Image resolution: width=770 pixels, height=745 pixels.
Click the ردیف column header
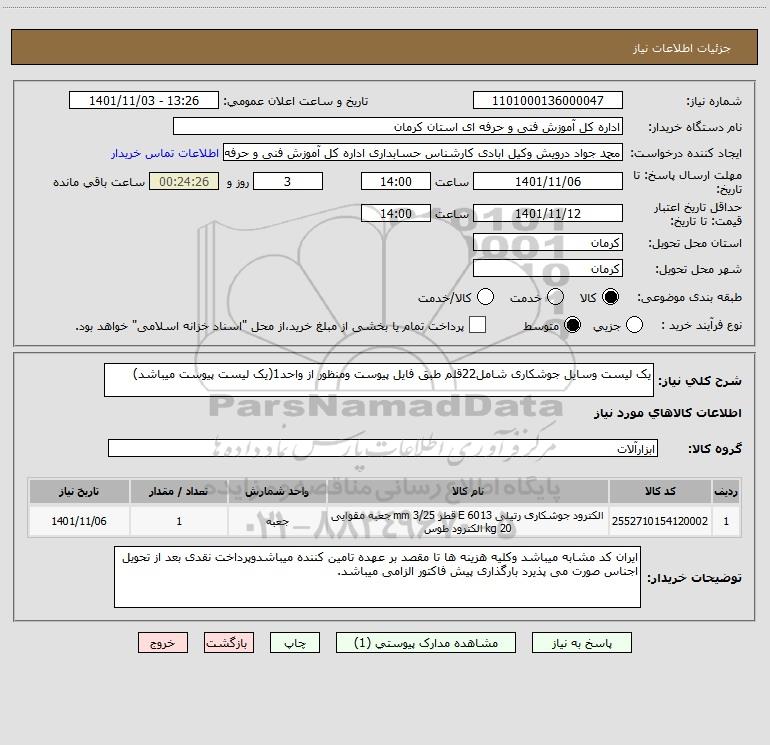[x=726, y=491]
